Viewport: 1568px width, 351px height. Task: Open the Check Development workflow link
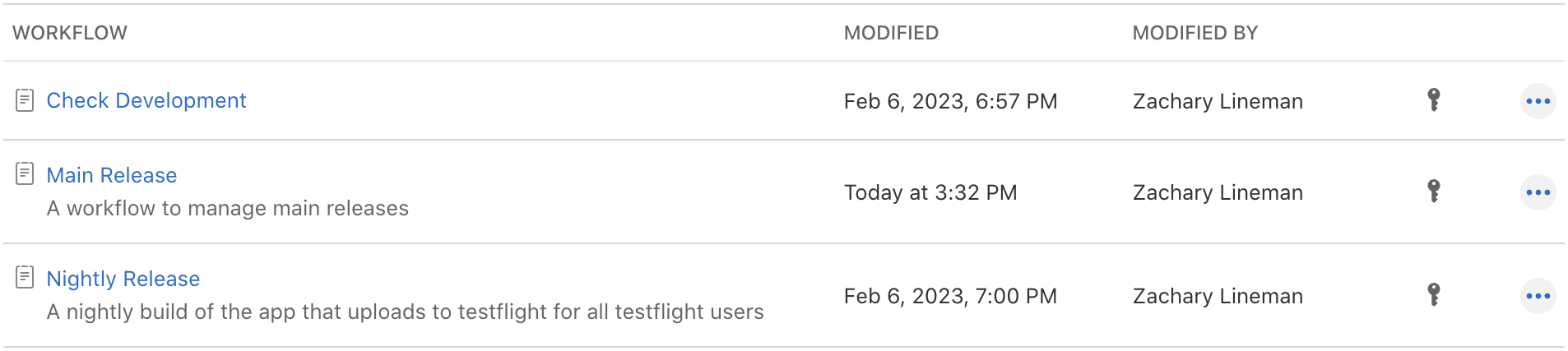146,100
